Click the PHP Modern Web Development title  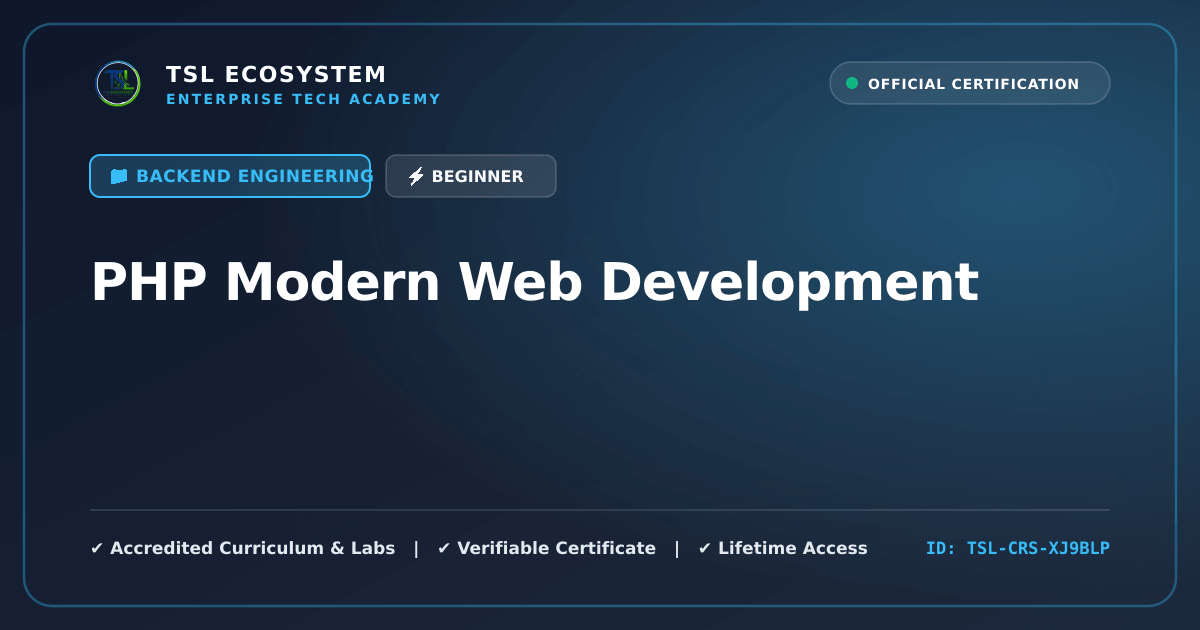tap(535, 283)
